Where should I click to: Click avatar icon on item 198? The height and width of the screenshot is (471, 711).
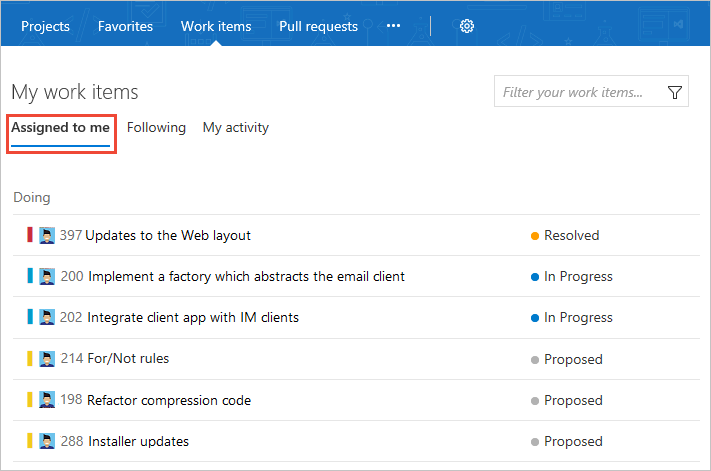[47, 399]
